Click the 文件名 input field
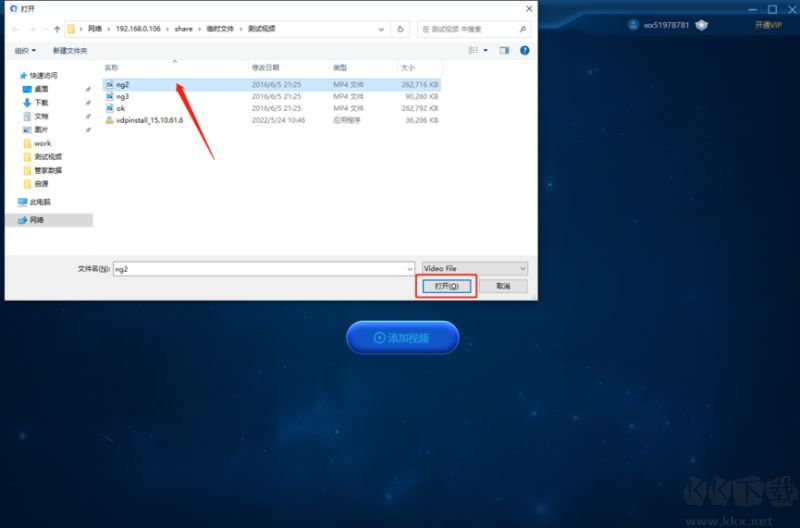The height and width of the screenshot is (528, 800). tap(264, 269)
